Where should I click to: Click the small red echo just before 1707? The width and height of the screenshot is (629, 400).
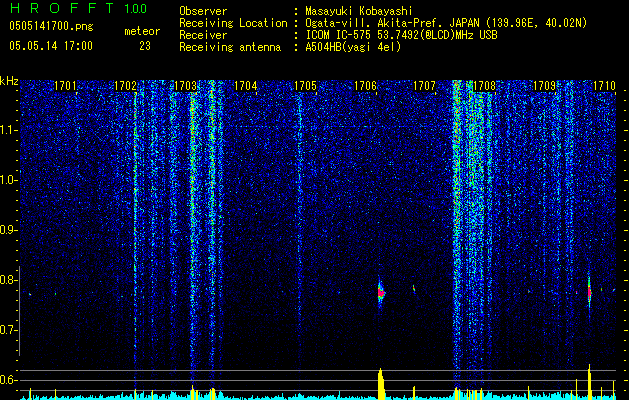[414, 288]
